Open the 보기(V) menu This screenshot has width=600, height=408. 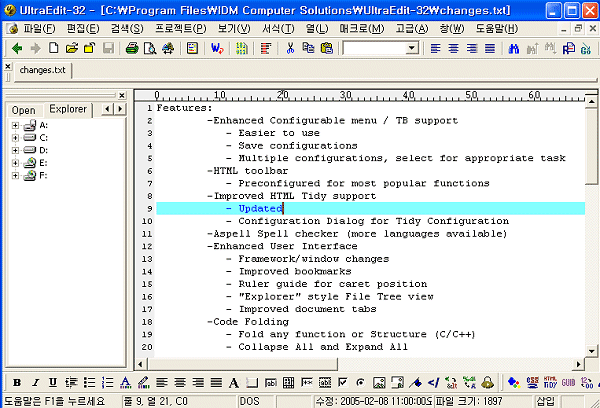click(234, 29)
